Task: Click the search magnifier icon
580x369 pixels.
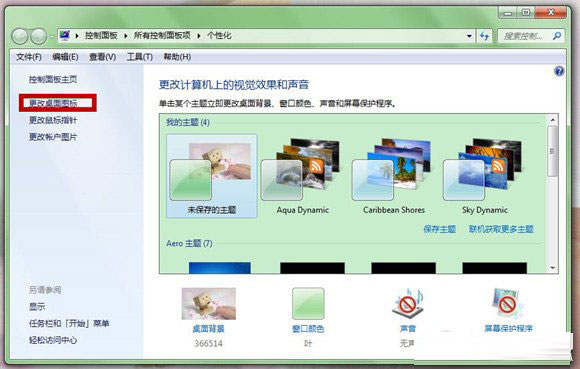Action: pyautogui.click(x=557, y=36)
